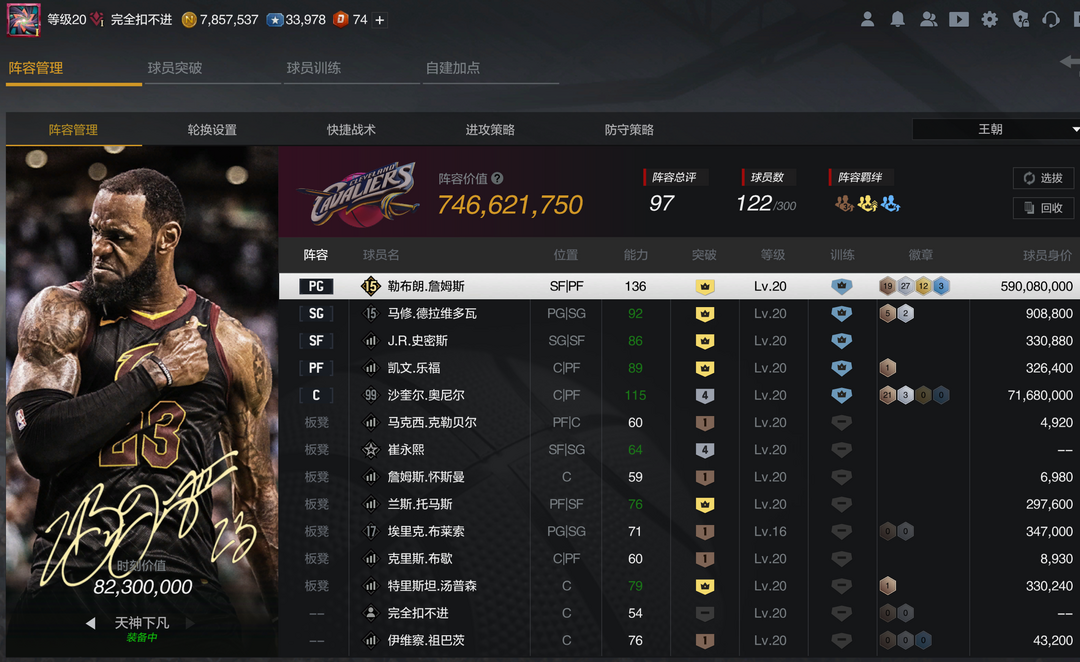This screenshot has width=1080, height=662.
Task: Go to the 进攻策略 tab
Action: (490, 130)
